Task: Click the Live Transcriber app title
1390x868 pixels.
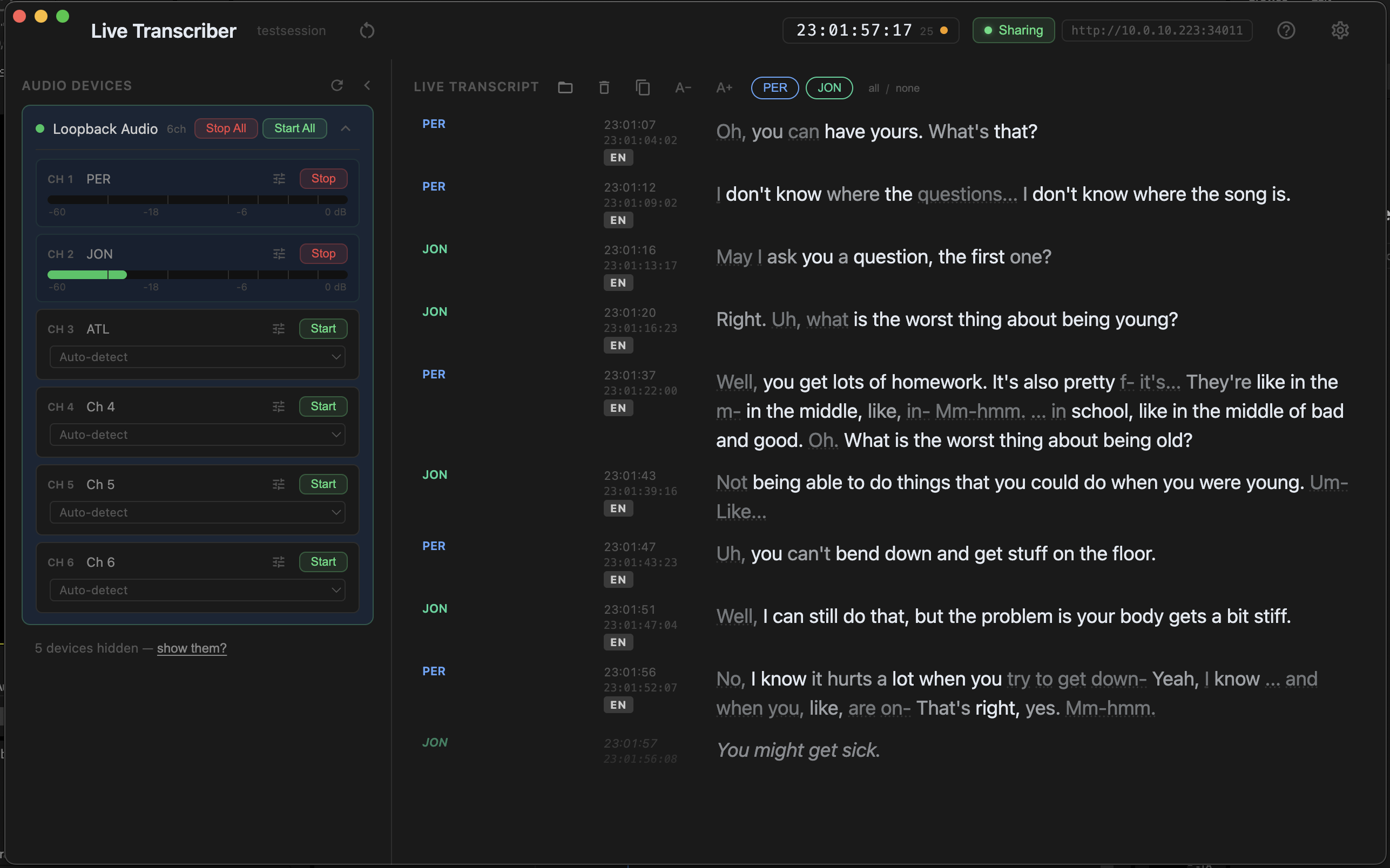Action: (x=164, y=31)
